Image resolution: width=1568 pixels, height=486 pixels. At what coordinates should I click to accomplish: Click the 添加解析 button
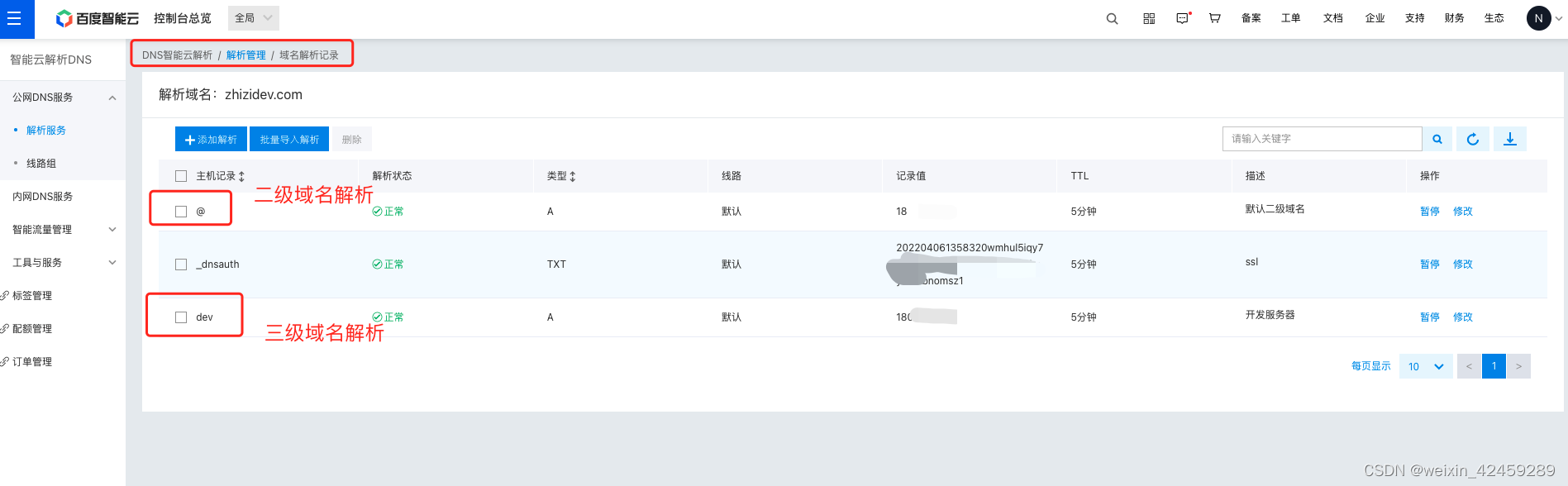(x=211, y=139)
